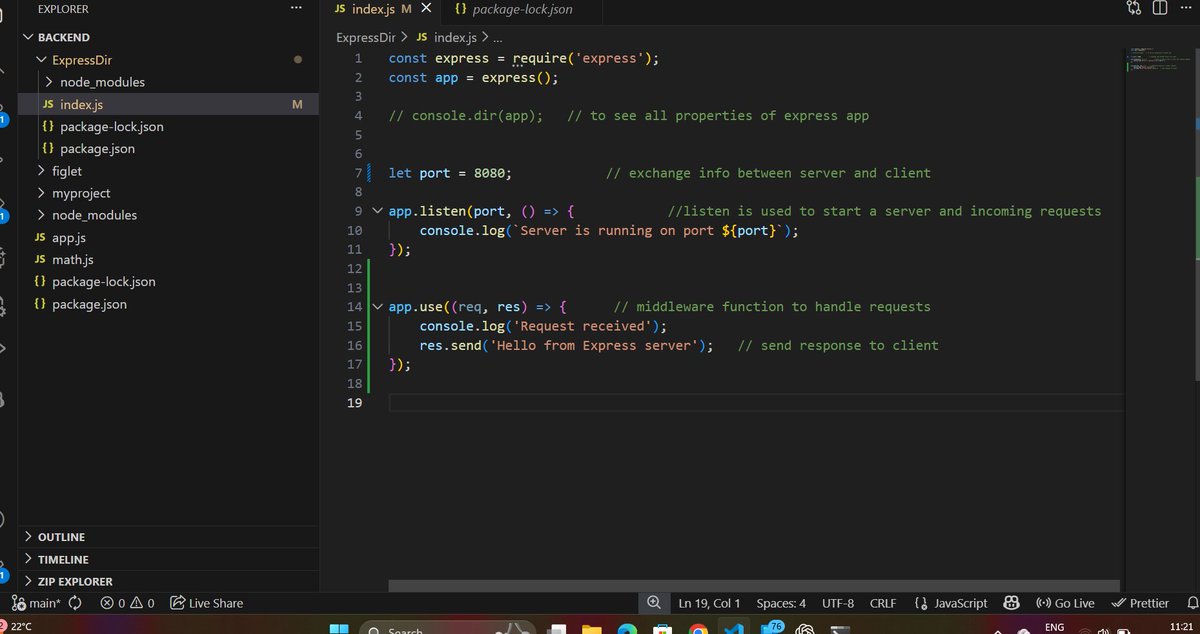Change line ending by clicking CRLF
Image resolution: width=1200 pixels, height=634 pixels.
click(x=883, y=603)
